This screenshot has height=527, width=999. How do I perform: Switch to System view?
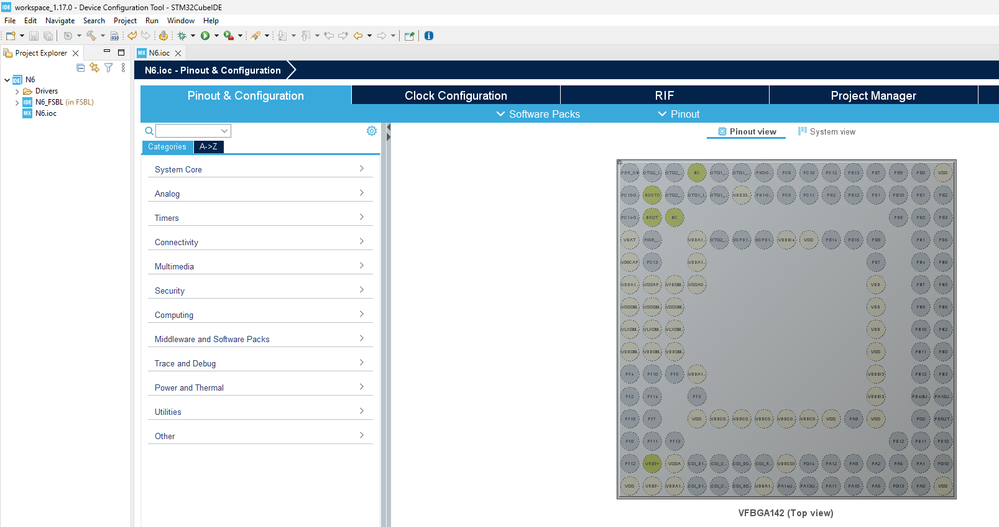coord(826,131)
